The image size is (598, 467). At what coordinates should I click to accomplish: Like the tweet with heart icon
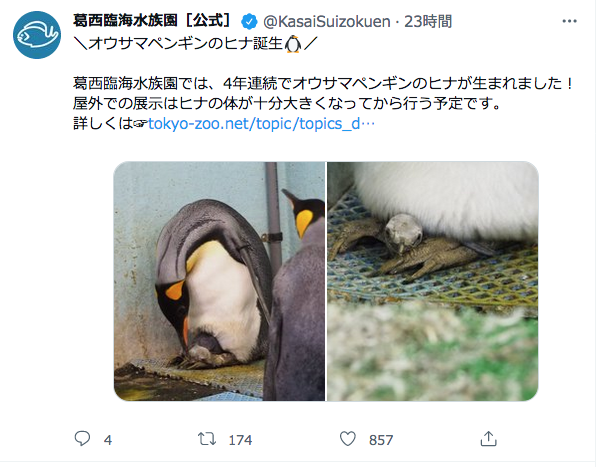[347, 439]
